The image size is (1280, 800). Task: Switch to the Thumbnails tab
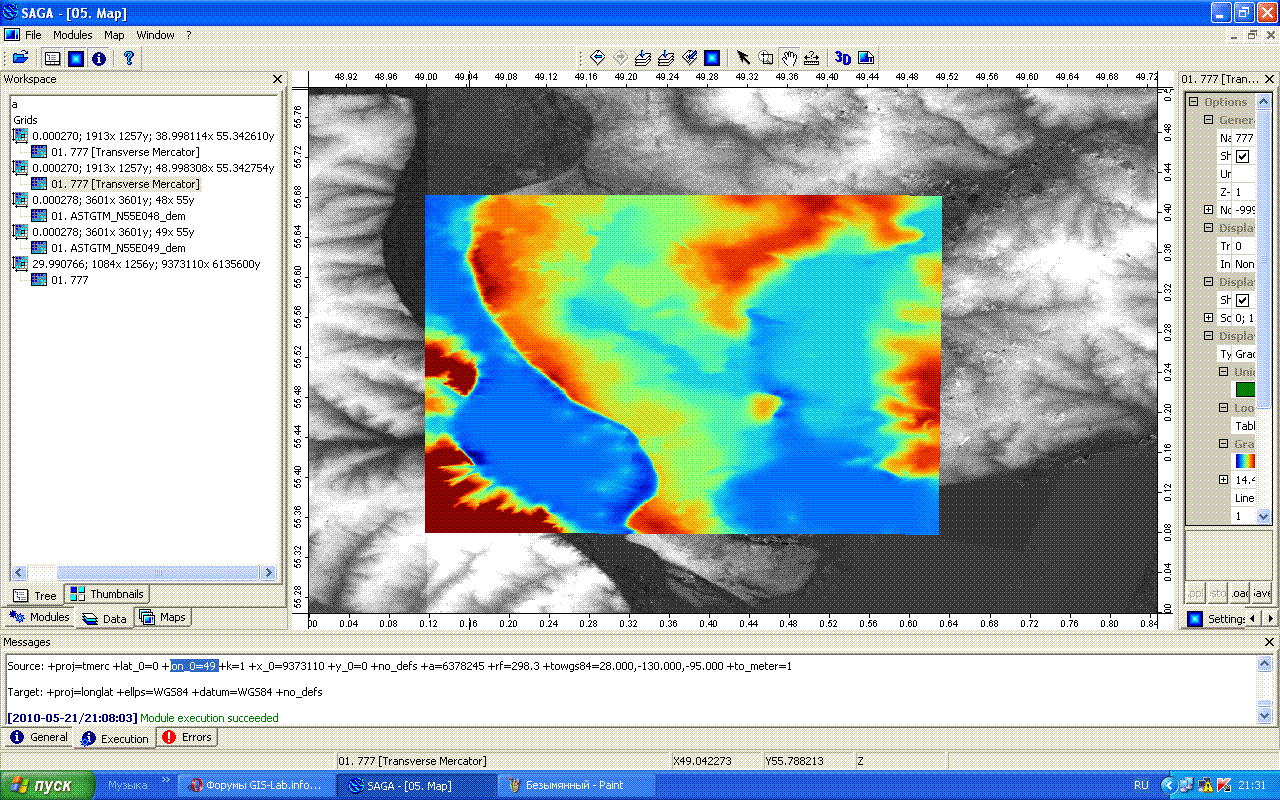(107, 594)
